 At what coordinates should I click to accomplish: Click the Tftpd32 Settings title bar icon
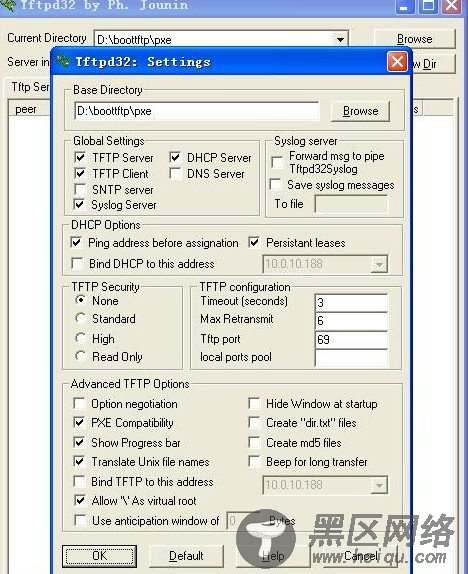point(63,61)
